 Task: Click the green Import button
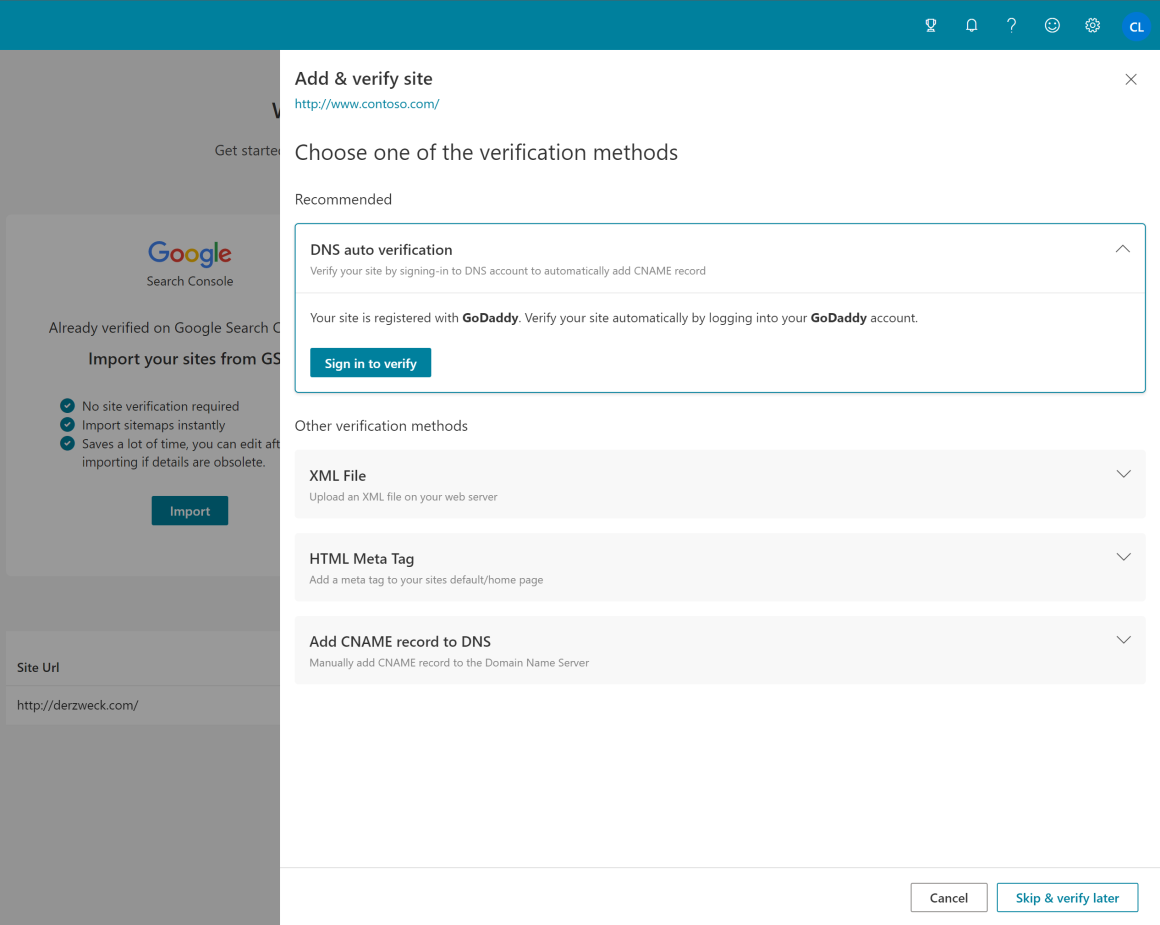point(189,510)
